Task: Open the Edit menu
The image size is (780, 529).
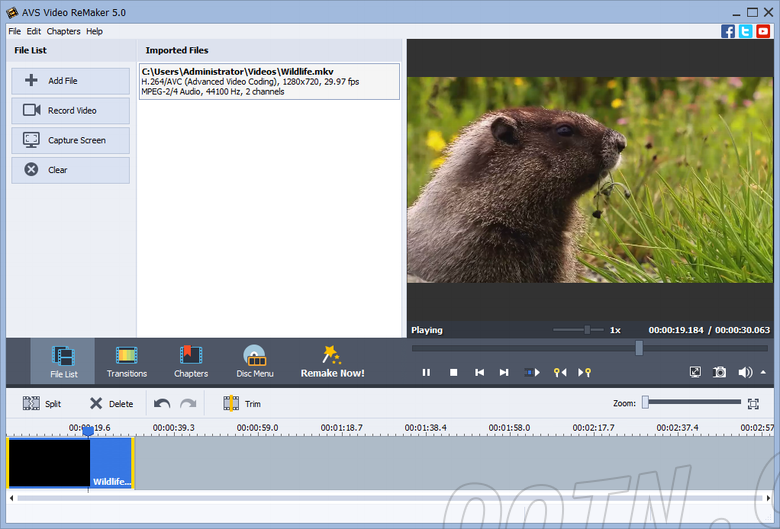Action: pyautogui.click(x=34, y=31)
